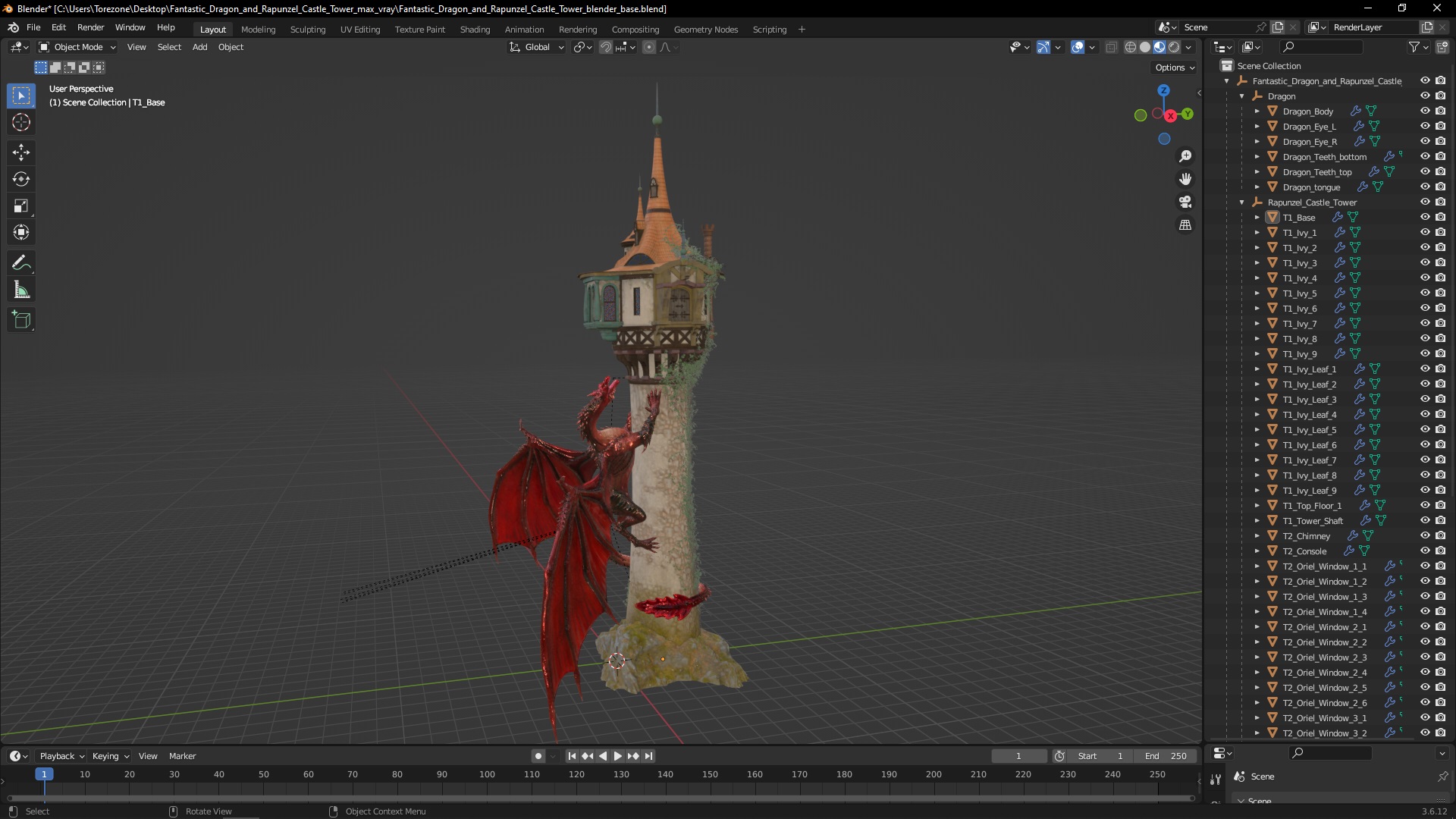This screenshot has height=819, width=1456.
Task: Hide T1_Base using its eye icon
Action: pyautogui.click(x=1425, y=217)
